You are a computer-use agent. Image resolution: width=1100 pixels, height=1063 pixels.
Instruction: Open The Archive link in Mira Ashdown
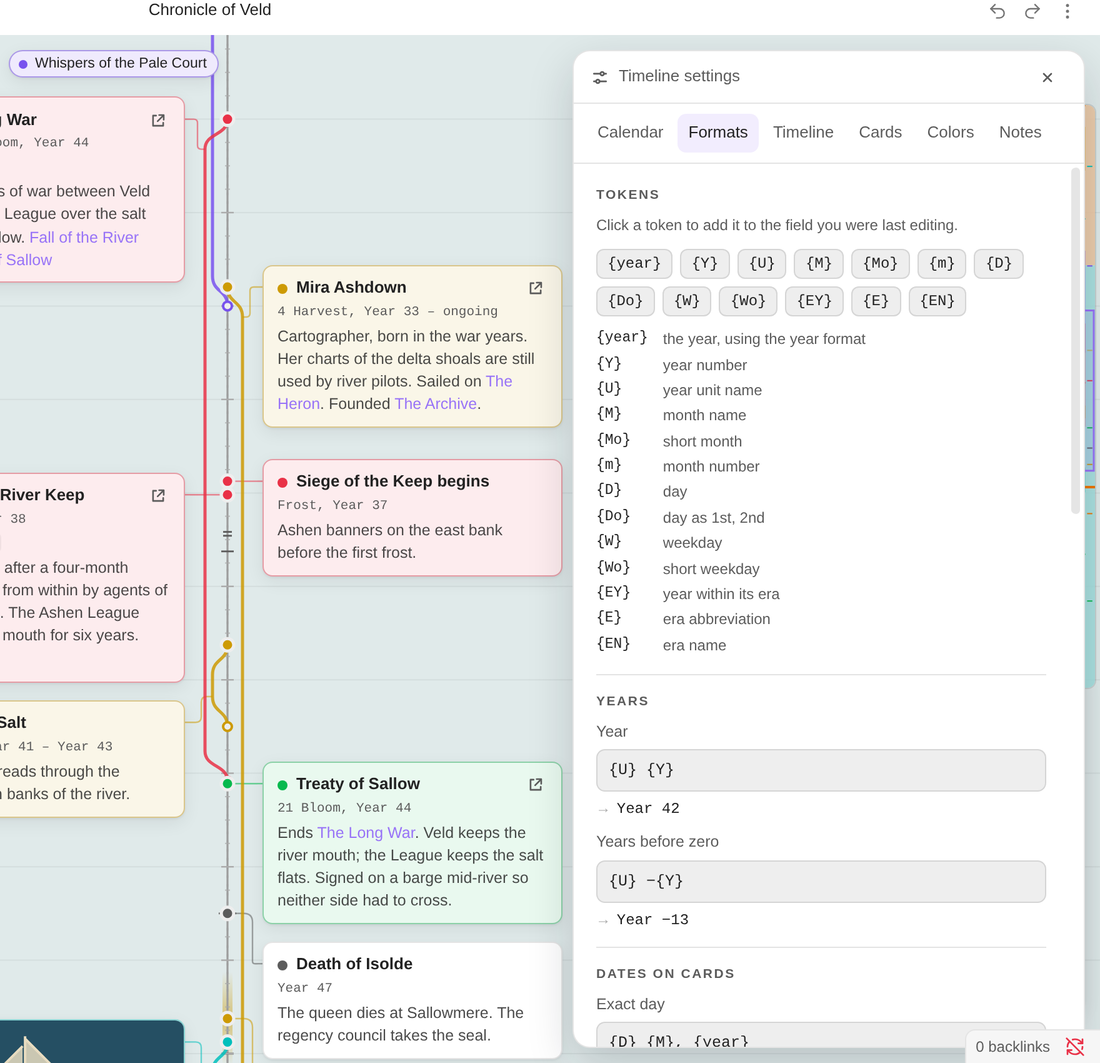tap(436, 404)
